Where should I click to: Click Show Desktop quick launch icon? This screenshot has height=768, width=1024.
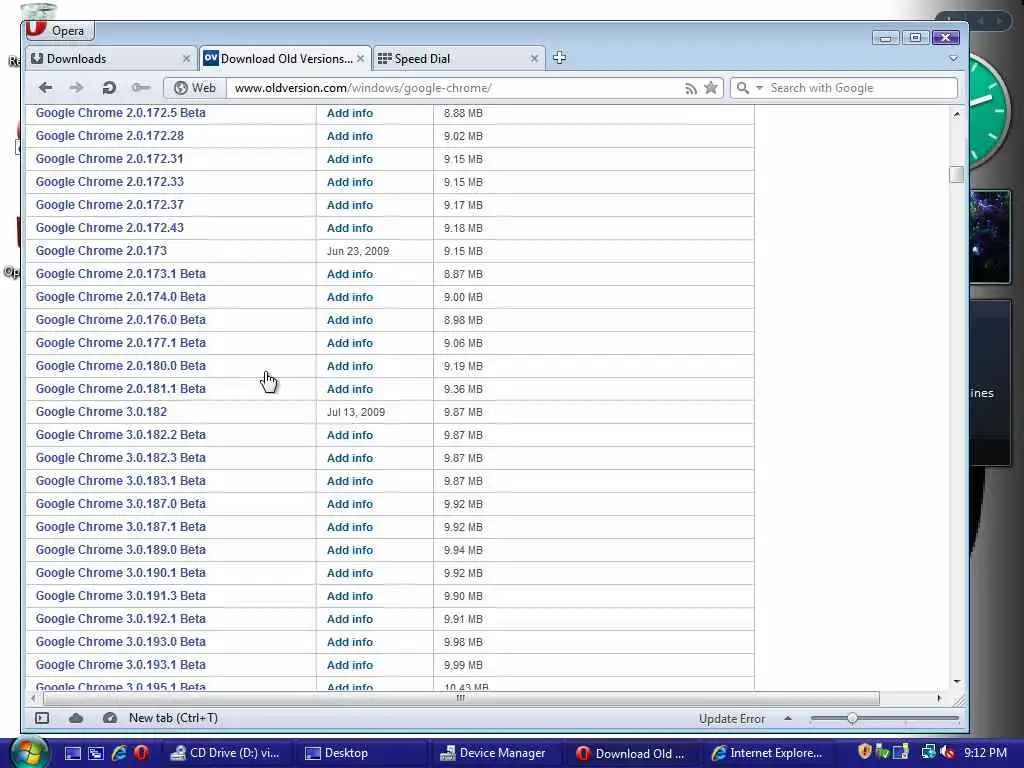tap(72, 753)
